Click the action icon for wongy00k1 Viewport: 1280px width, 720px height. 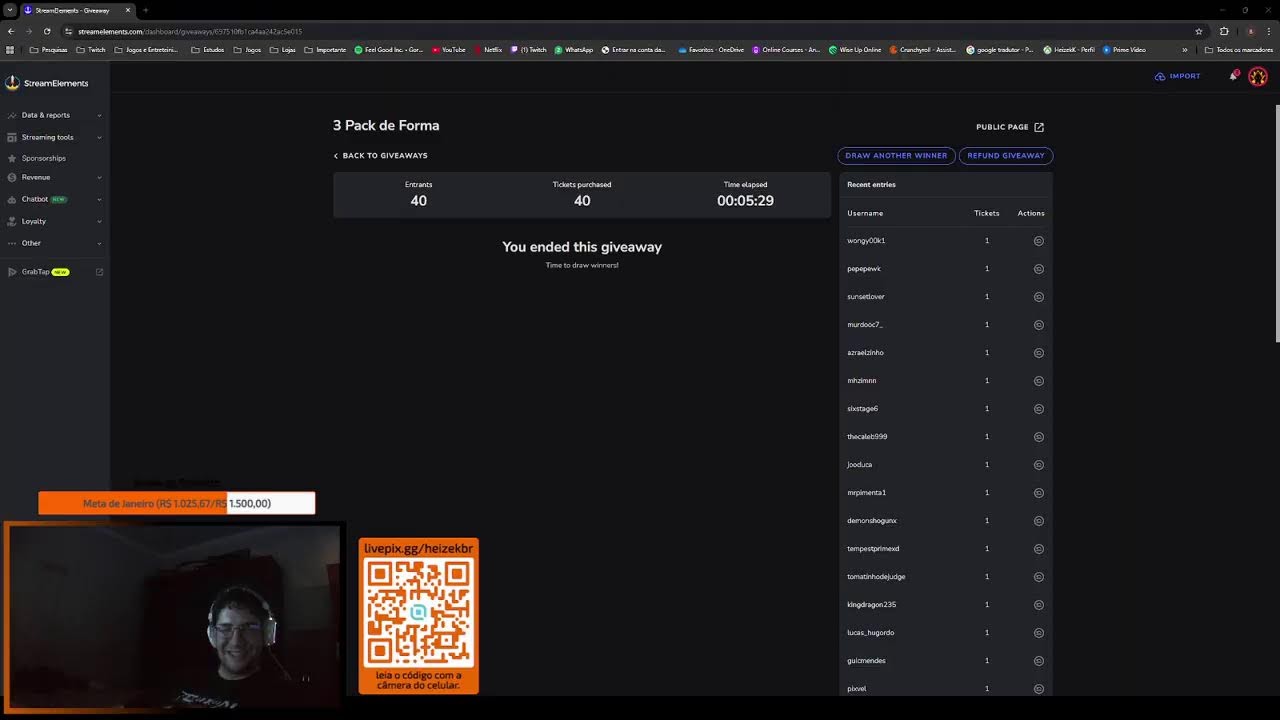[1038, 241]
